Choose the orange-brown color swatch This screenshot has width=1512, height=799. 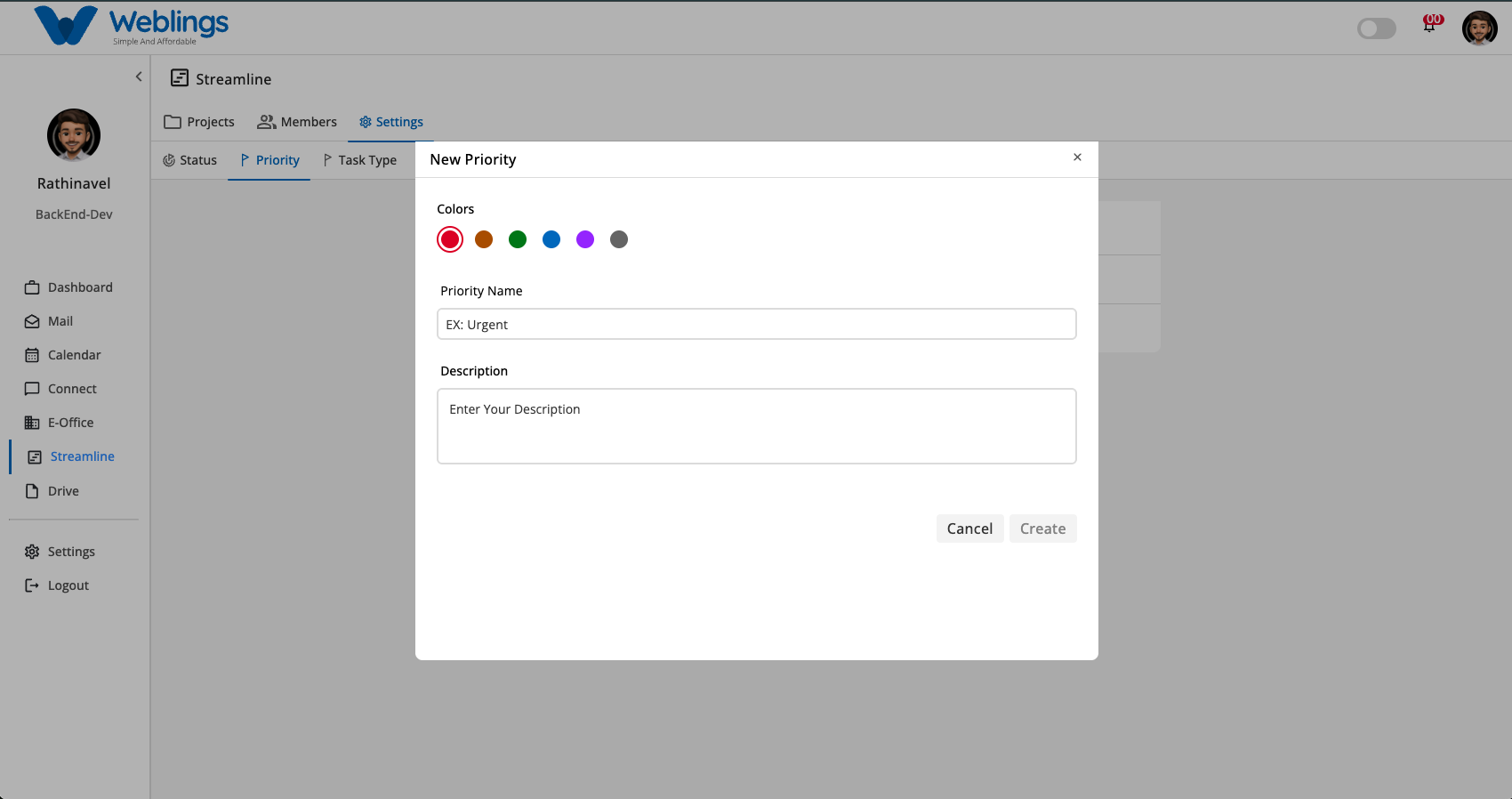[x=484, y=239]
